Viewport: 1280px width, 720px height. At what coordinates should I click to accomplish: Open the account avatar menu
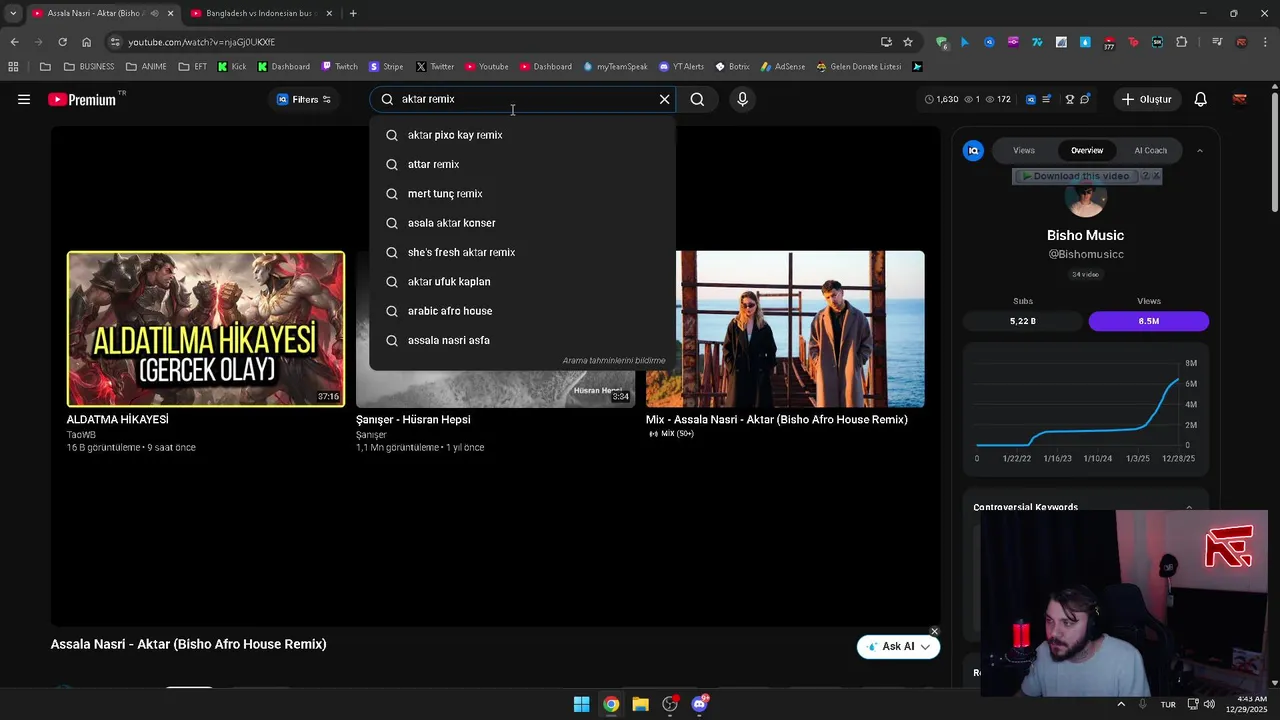[1240, 99]
